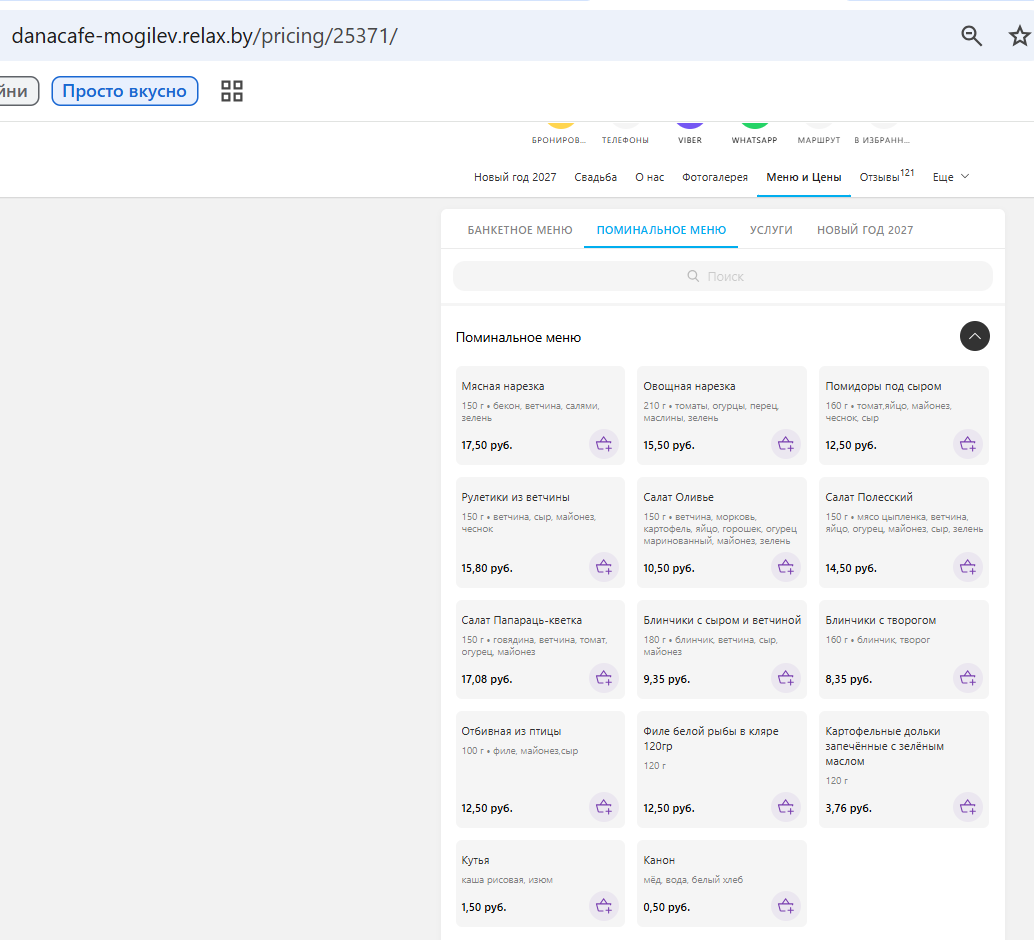Add Канон to the basket
The width and height of the screenshot is (1034, 940).
[x=786, y=906]
